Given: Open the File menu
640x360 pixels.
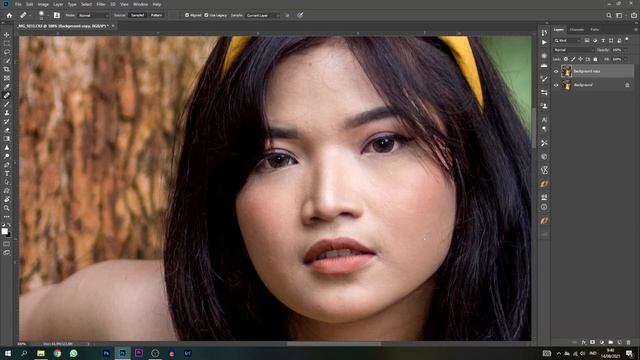Looking at the screenshot, I should click(x=18, y=4).
